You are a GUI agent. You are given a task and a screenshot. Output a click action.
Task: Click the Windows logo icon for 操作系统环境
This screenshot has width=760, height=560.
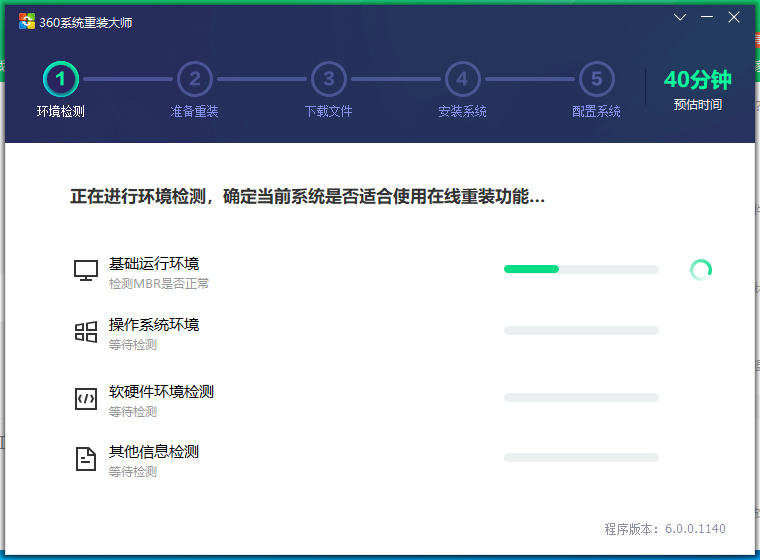[x=86, y=333]
